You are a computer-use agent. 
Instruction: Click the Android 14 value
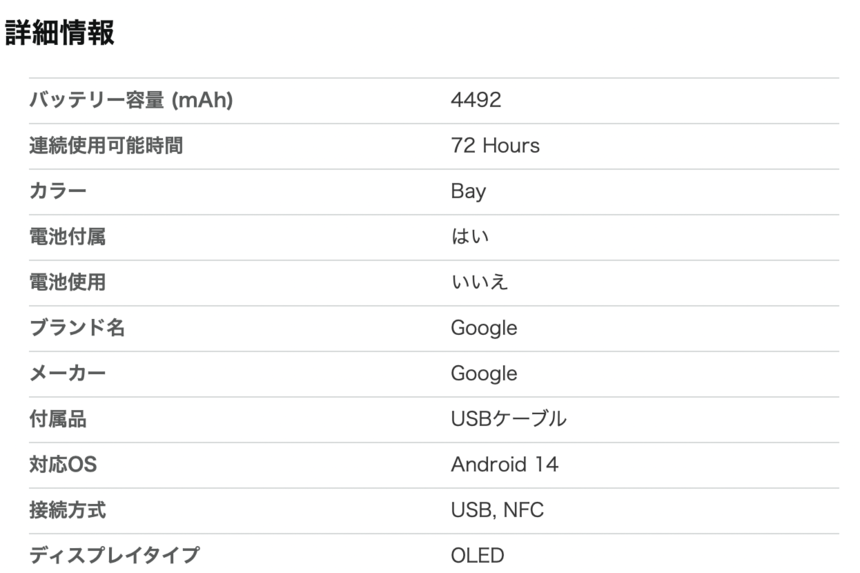pyautogui.click(x=505, y=464)
